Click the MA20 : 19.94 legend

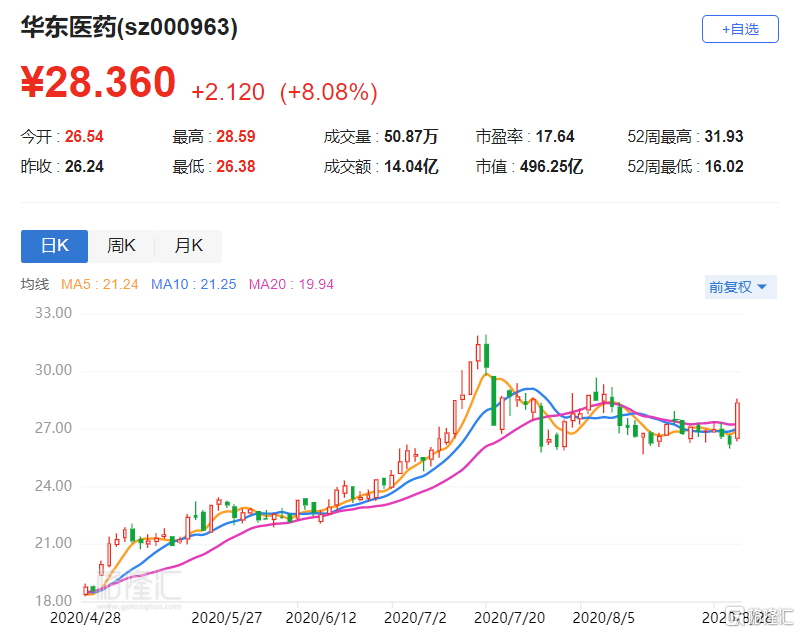point(291,284)
